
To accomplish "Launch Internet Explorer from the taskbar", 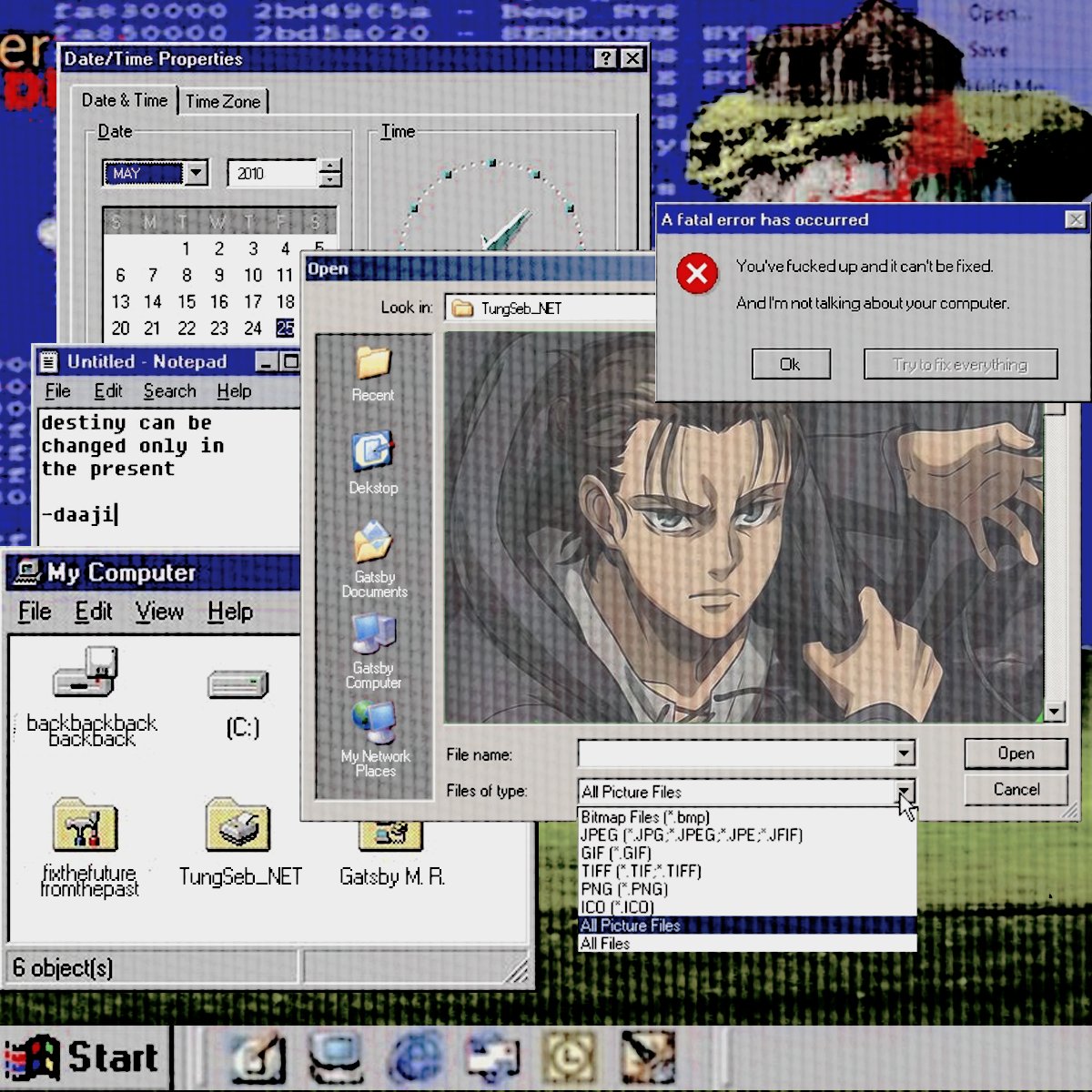I will click(415, 1058).
